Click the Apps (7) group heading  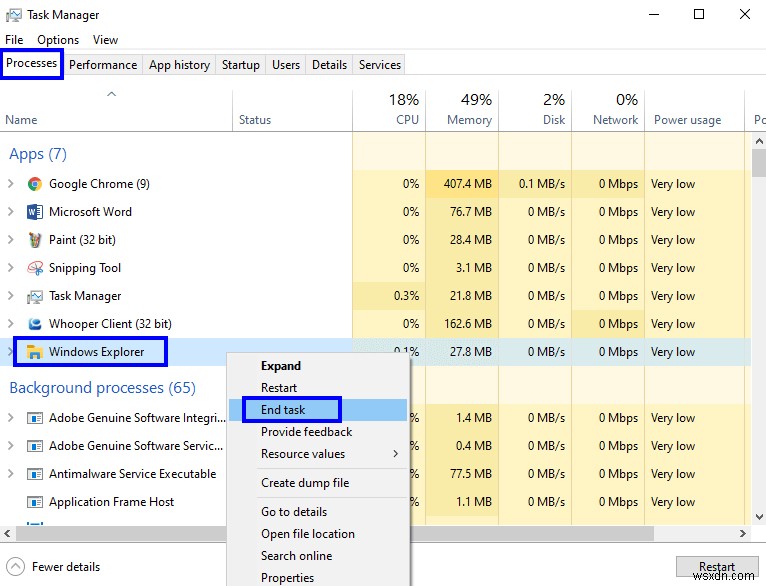tap(38, 154)
